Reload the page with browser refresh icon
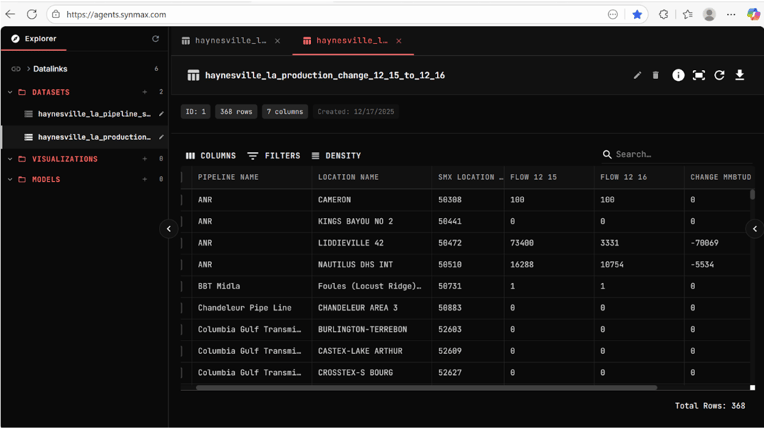The width and height of the screenshot is (764, 429). pos(32,14)
